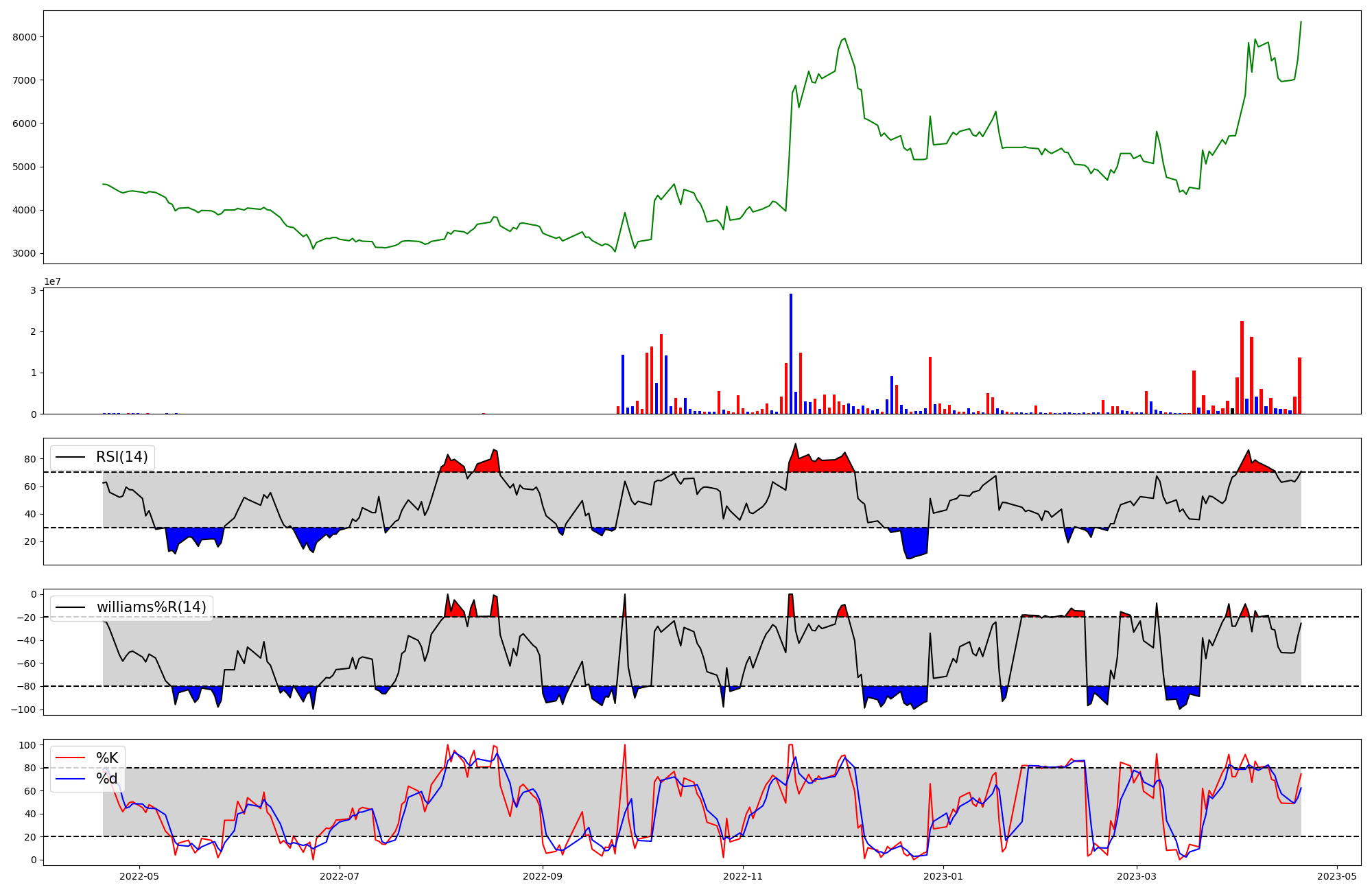This screenshot has width=1372, height=892.
Task: Click the 2023-03 date label
Action: click(x=1137, y=876)
